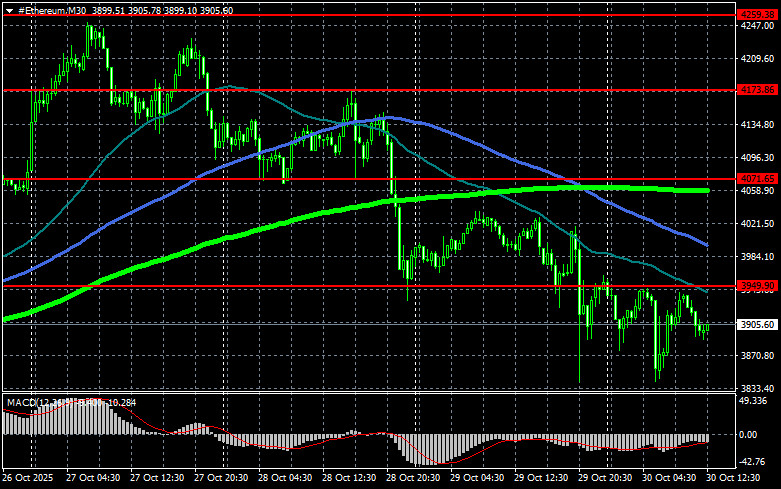Screen dimensions: 781x489
Task: Select the 4071.65 red level price tag
Action: coord(758,178)
